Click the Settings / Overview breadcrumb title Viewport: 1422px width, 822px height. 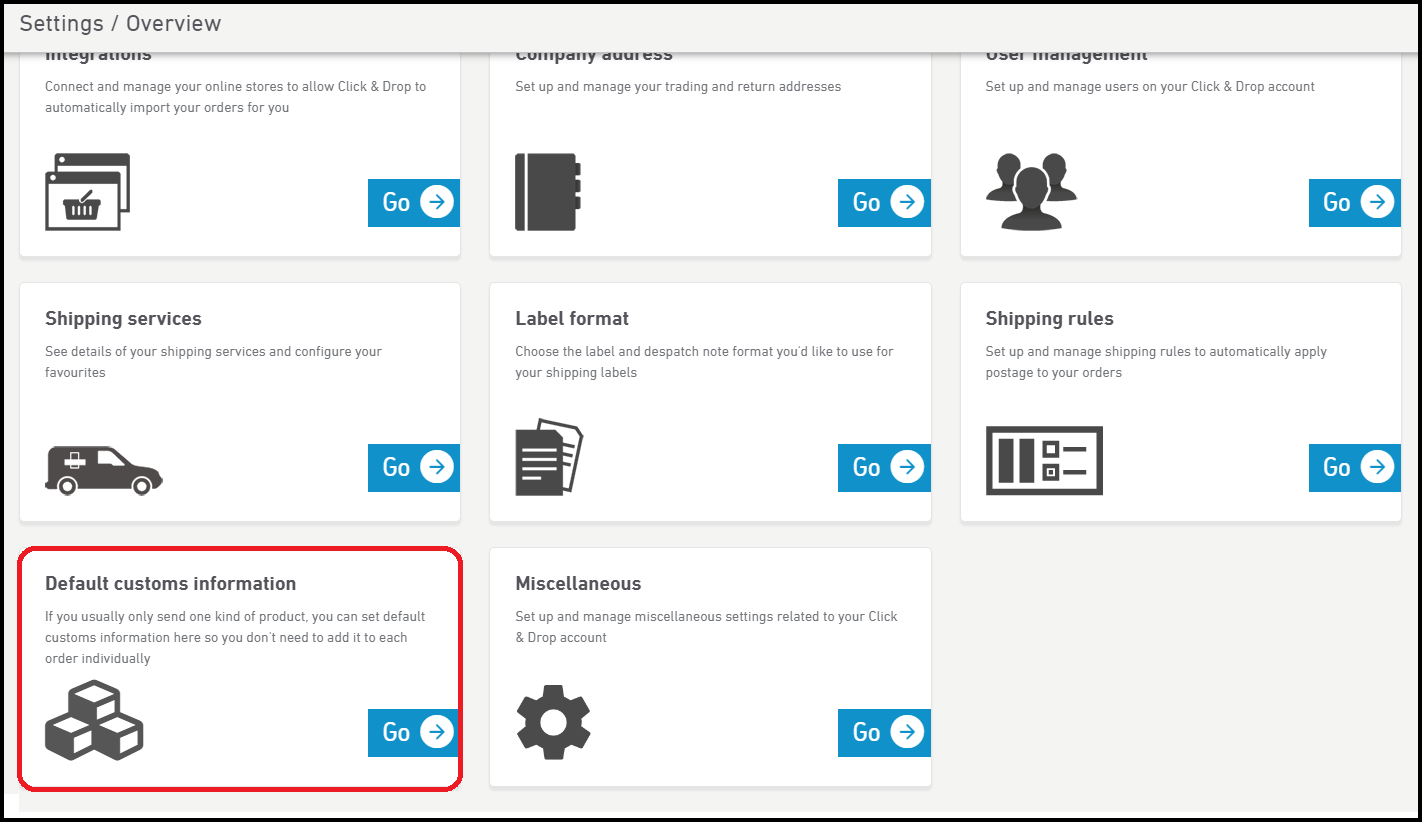pos(120,24)
